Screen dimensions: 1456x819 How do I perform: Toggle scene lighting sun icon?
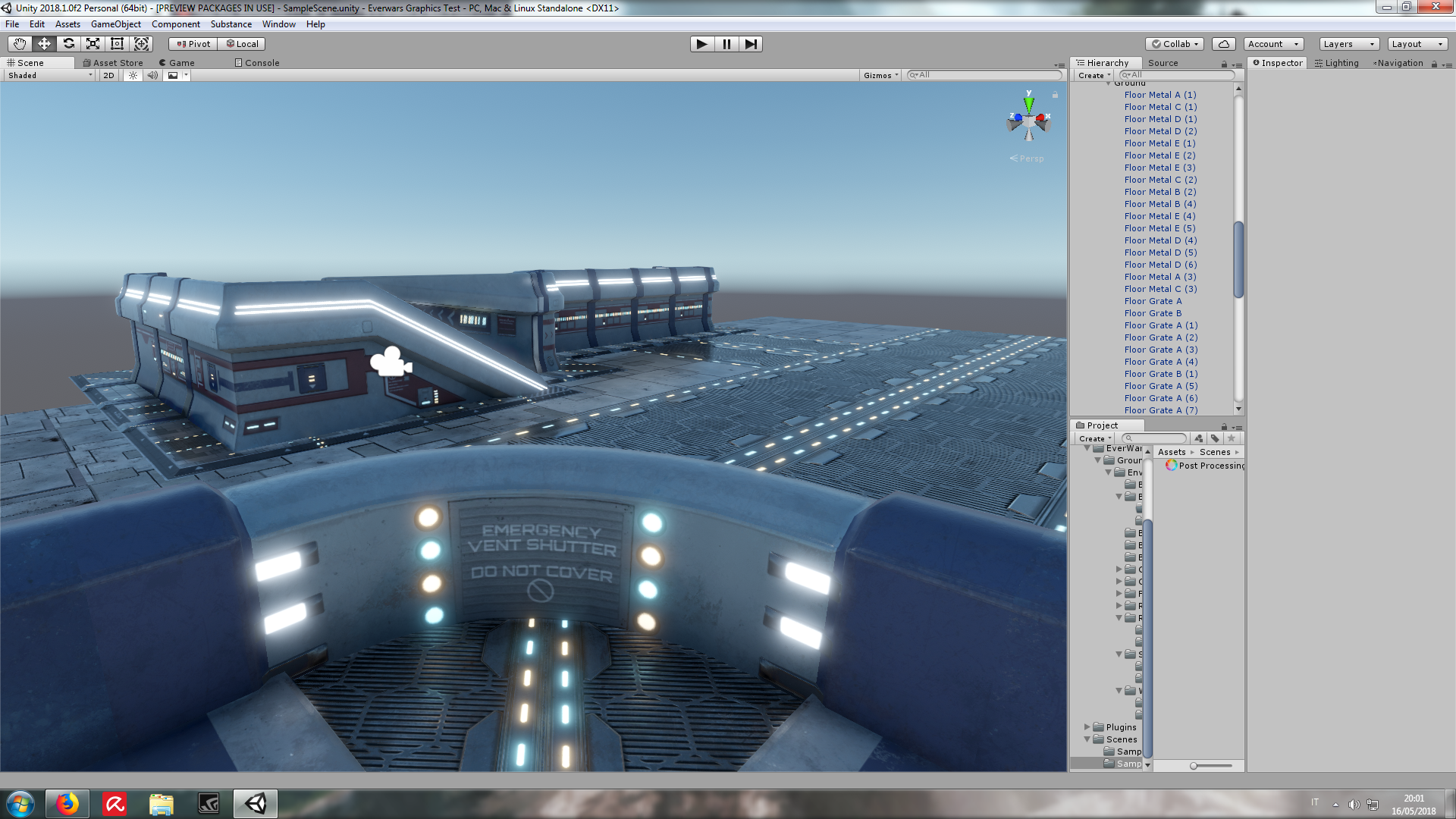[133, 75]
